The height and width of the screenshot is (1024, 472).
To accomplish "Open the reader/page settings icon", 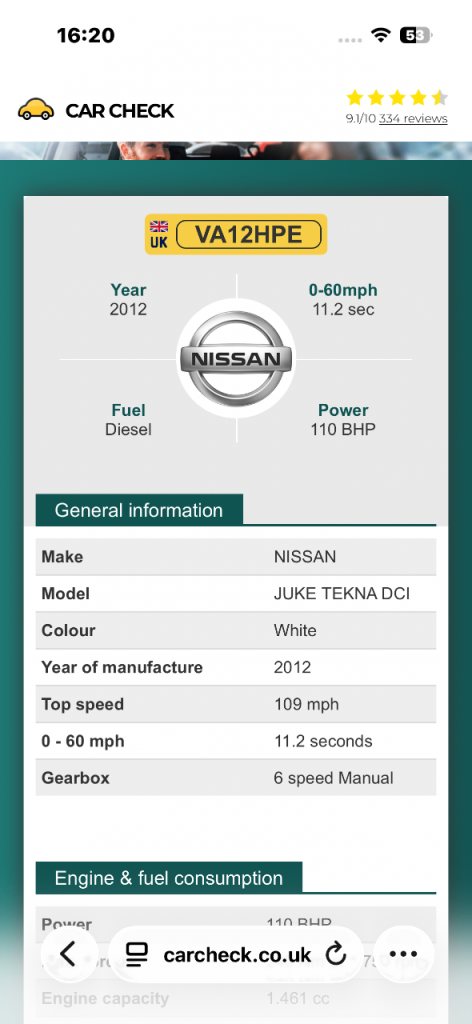I will pos(136,955).
